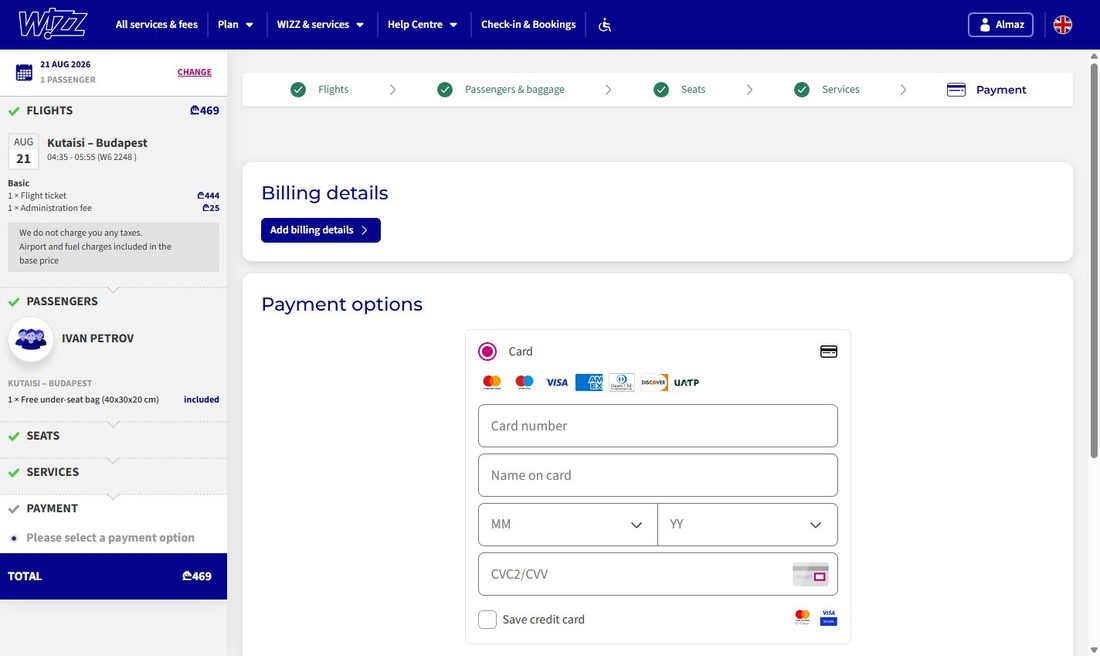Expand the PASSENGERS section in sidebar
Screen dimensions: 1100x656
114,302
